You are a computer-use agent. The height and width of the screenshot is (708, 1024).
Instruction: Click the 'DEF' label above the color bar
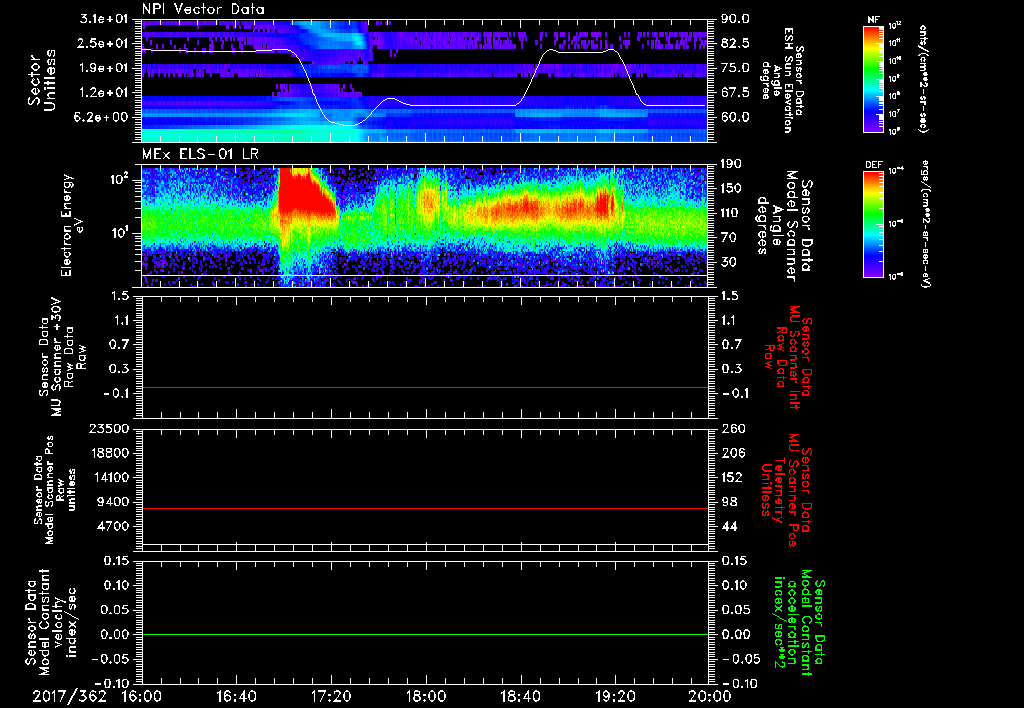[873, 165]
